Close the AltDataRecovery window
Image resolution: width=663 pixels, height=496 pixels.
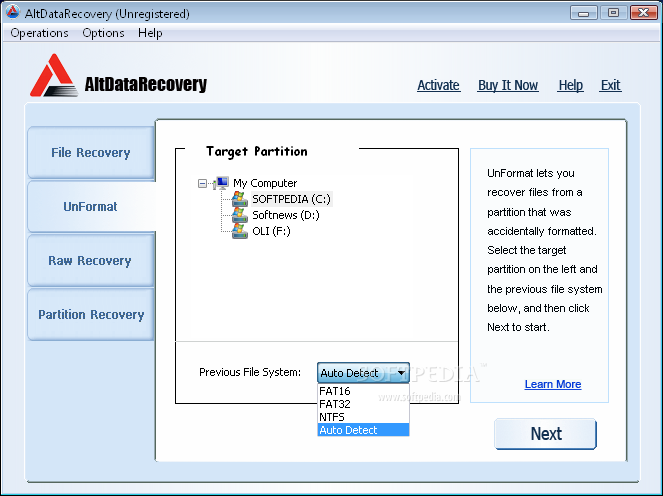[x=644, y=13]
